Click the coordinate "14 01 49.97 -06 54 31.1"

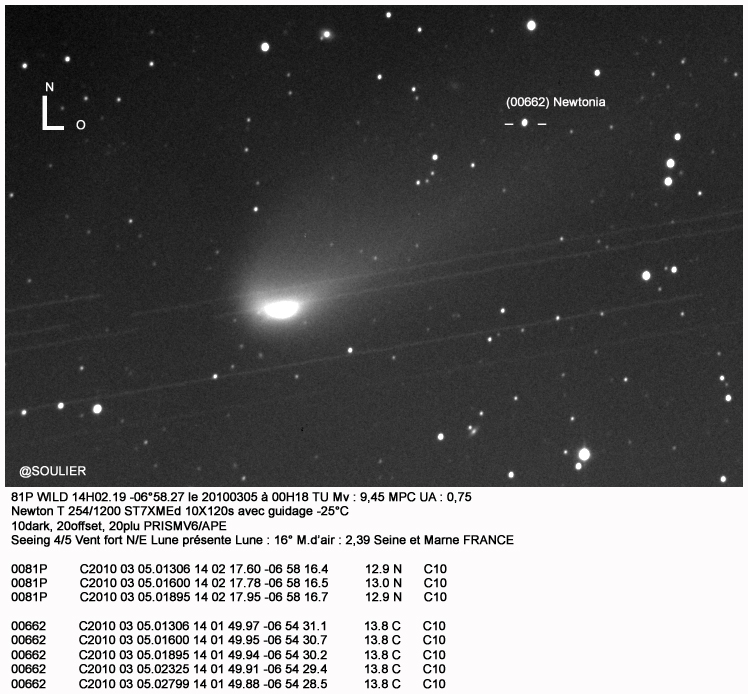click(x=260, y=626)
